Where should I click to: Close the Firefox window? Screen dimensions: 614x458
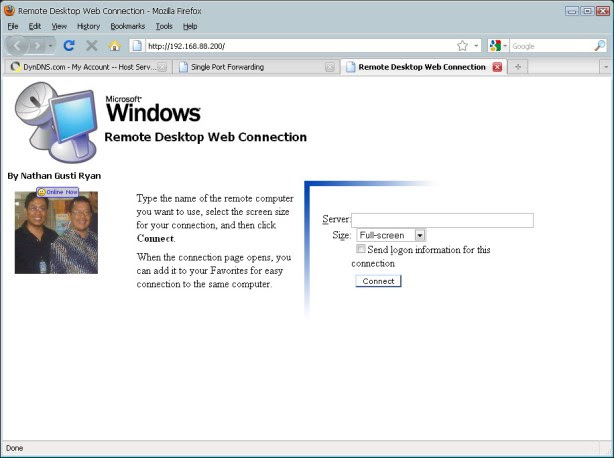603,11
